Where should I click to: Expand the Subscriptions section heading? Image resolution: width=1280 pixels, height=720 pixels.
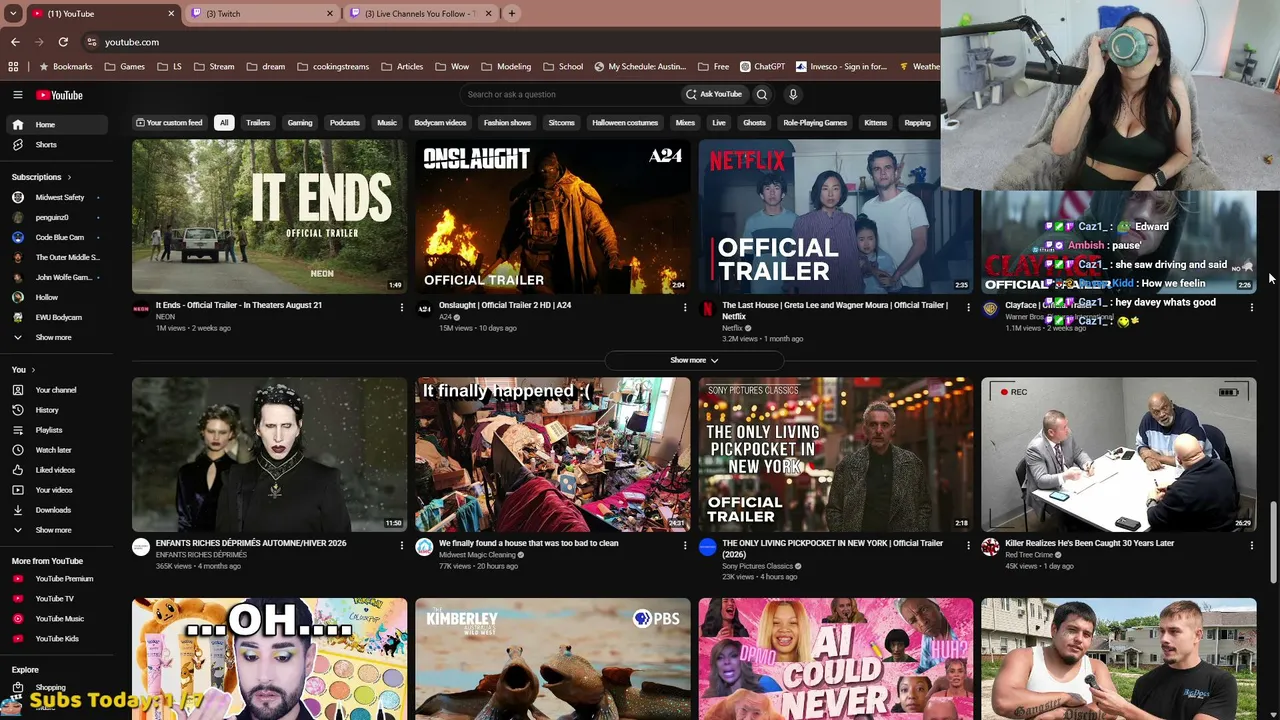(x=41, y=177)
